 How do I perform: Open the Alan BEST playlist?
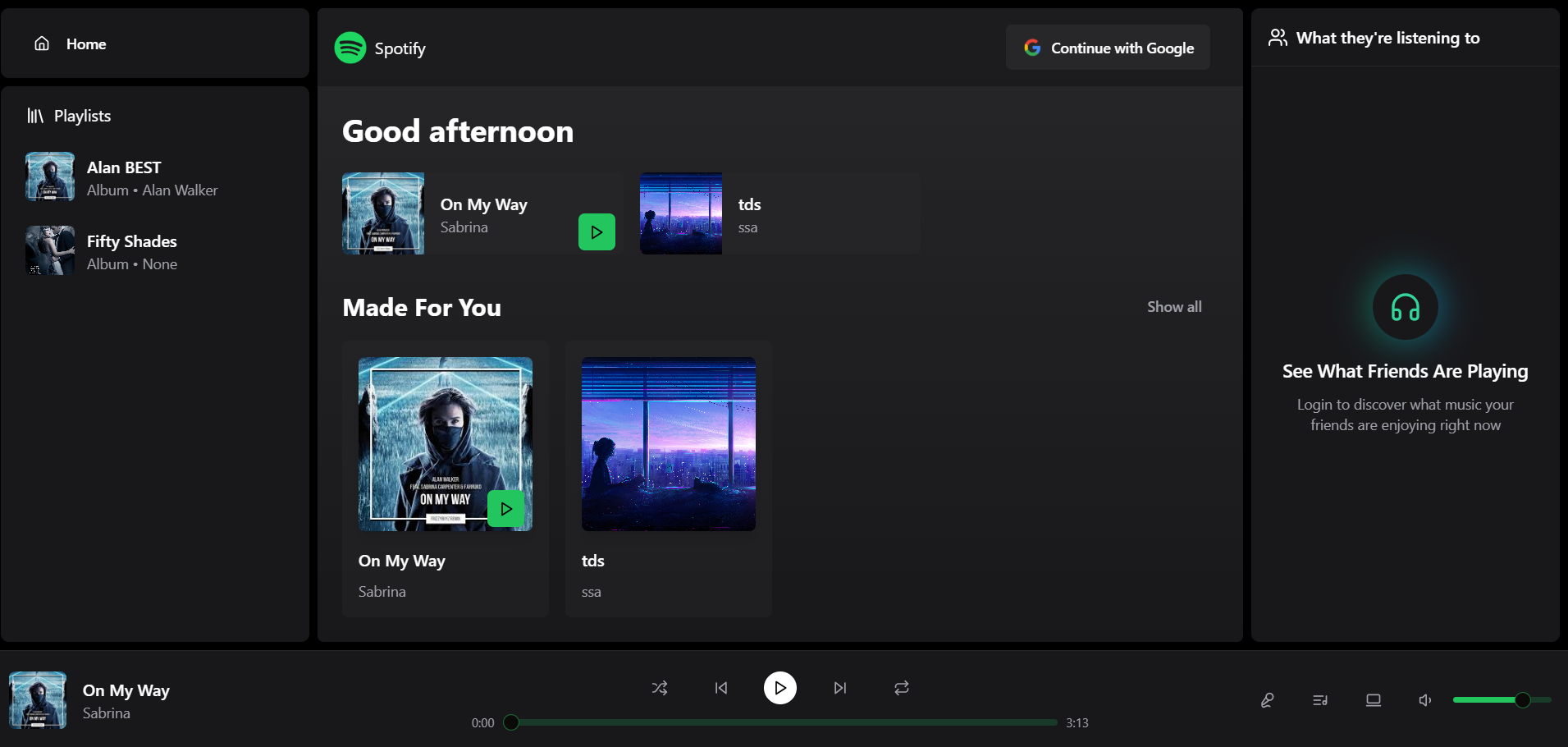(155, 177)
